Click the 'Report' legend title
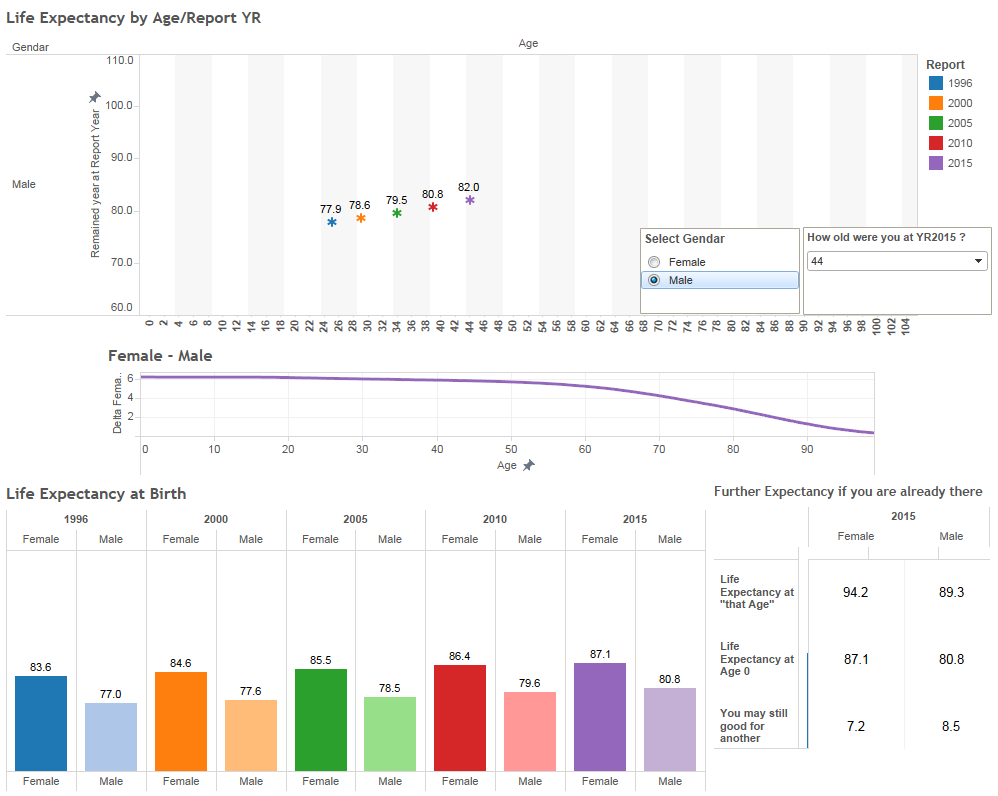This screenshot has height=796, width=998. (945, 64)
